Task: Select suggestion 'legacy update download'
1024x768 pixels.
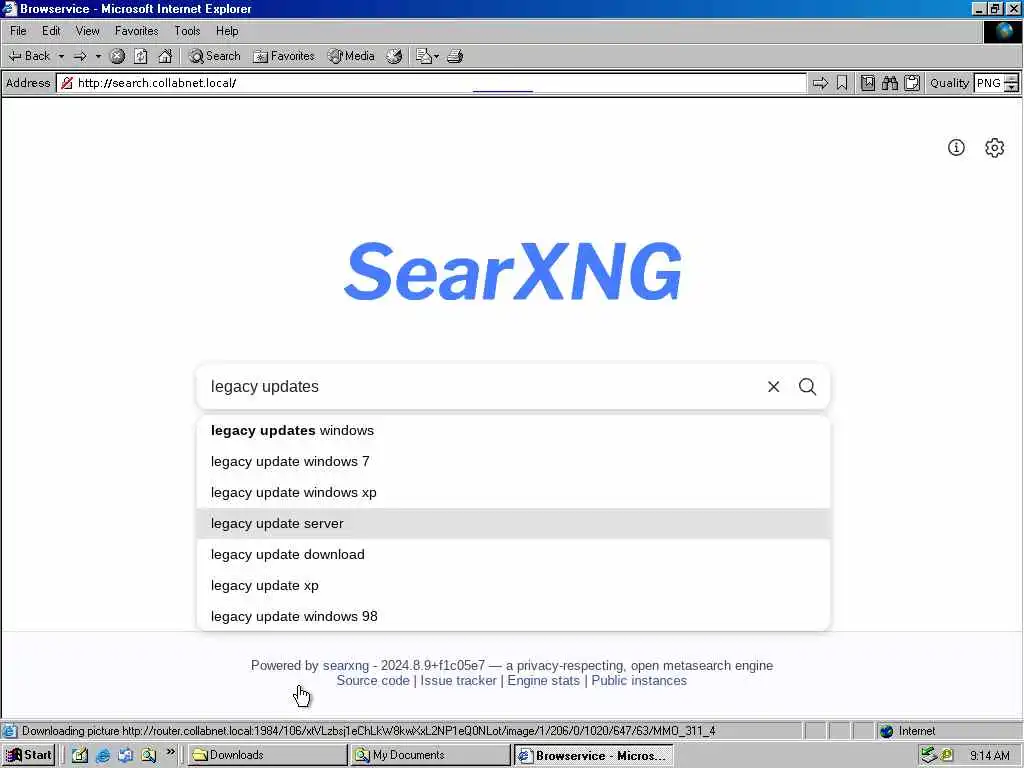Action: [513, 554]
